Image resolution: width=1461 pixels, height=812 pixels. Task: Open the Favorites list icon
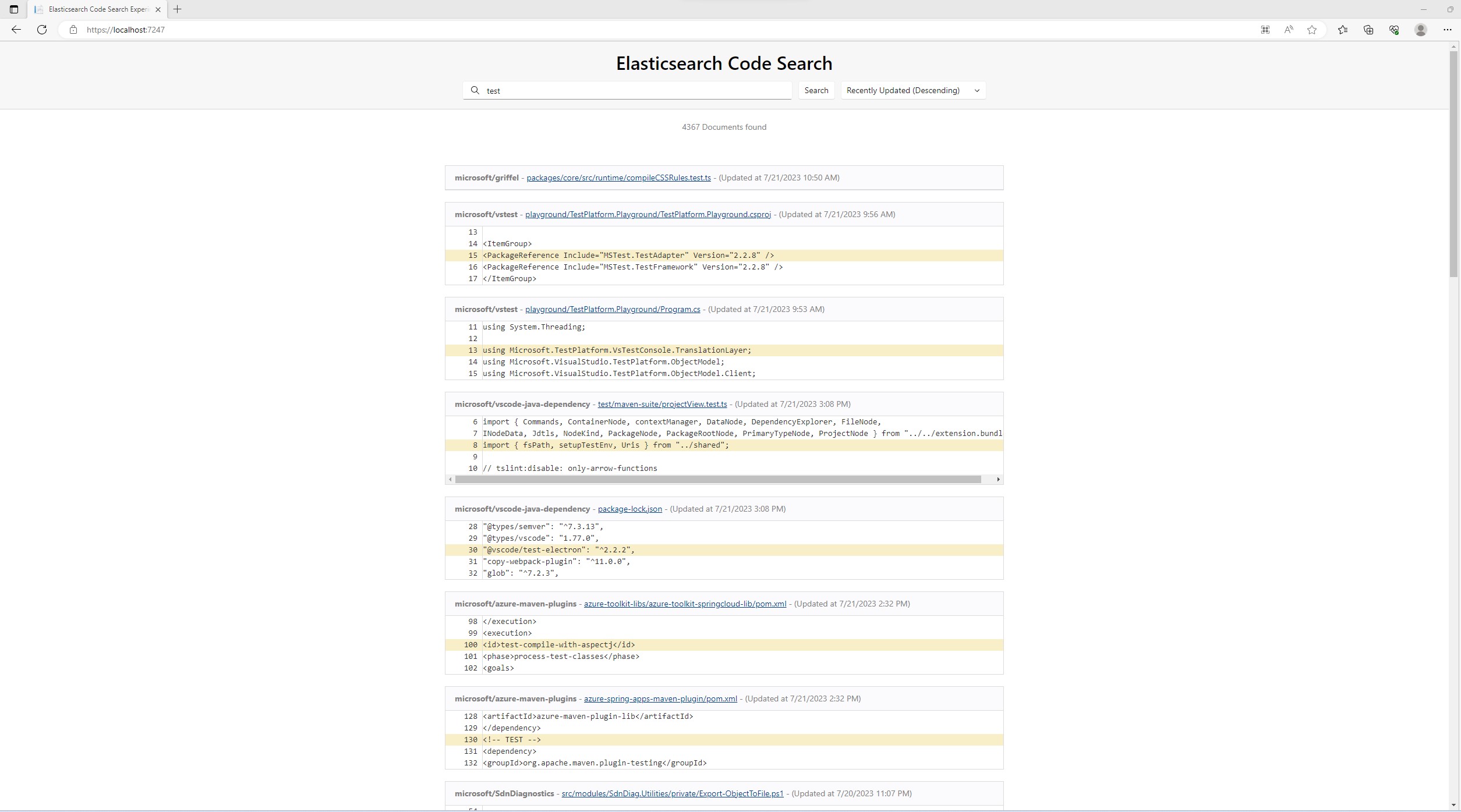(1343, 30)
